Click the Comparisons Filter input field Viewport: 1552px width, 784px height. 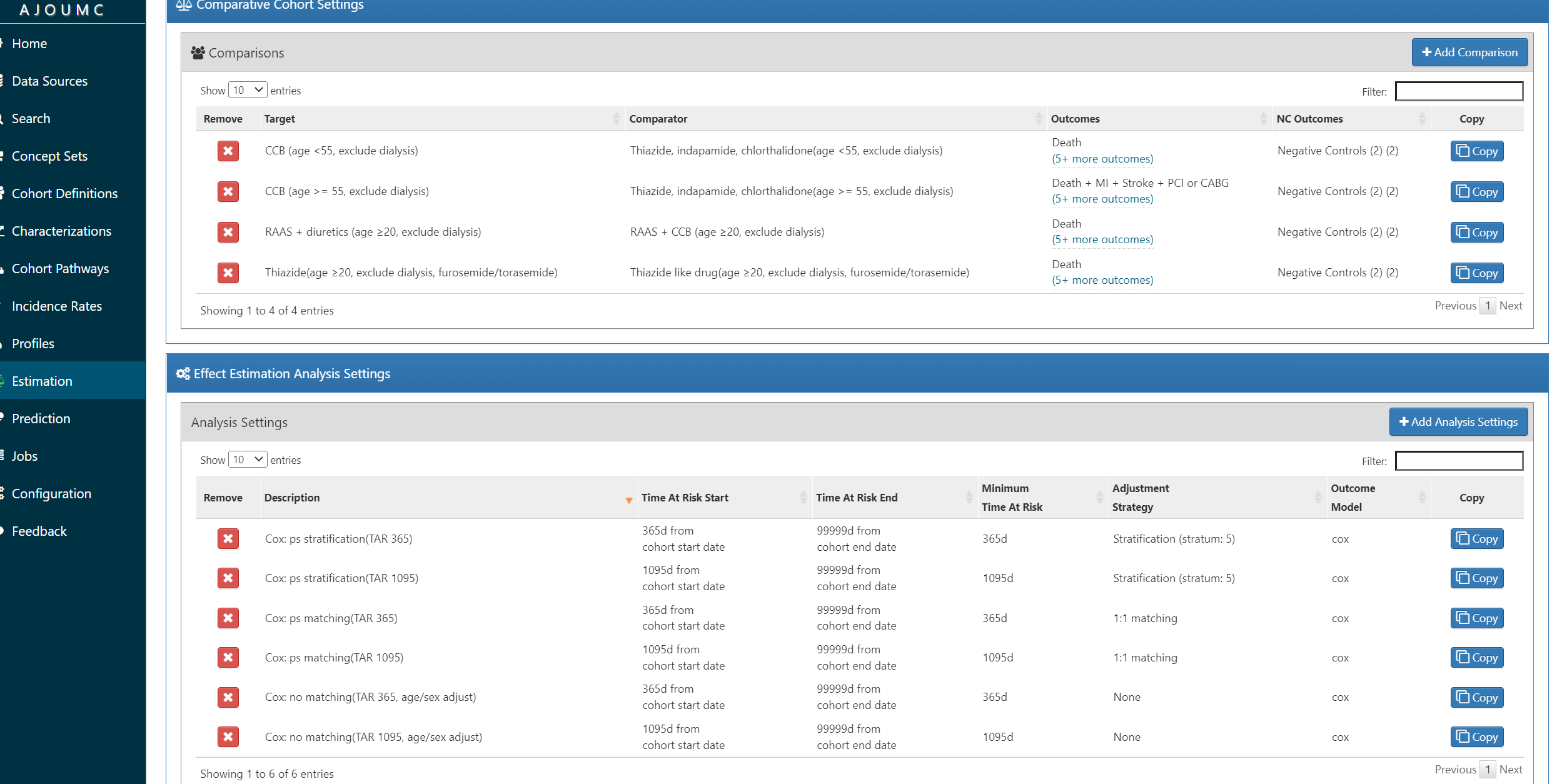click(1458, 91)
